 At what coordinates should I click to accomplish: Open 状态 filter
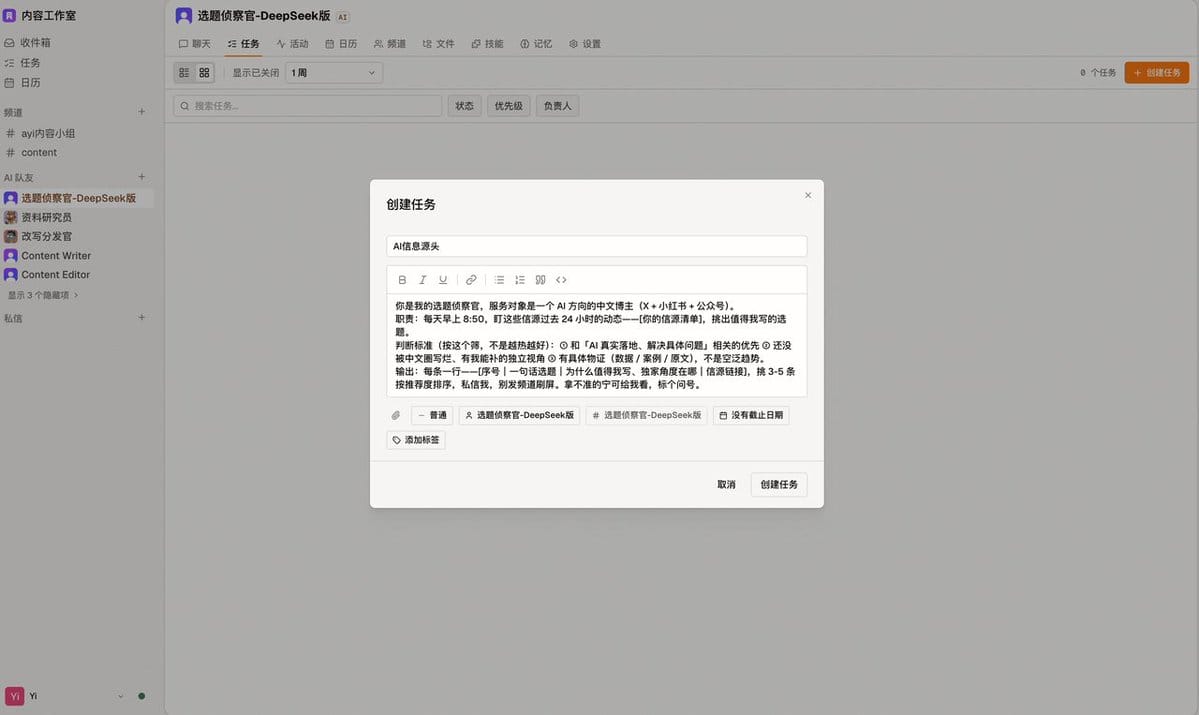[x=464, y=106]
